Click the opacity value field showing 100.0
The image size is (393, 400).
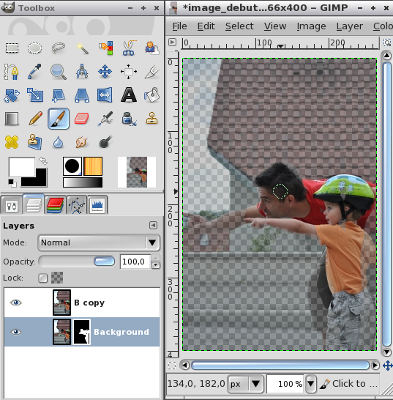(x=135, y=262)
